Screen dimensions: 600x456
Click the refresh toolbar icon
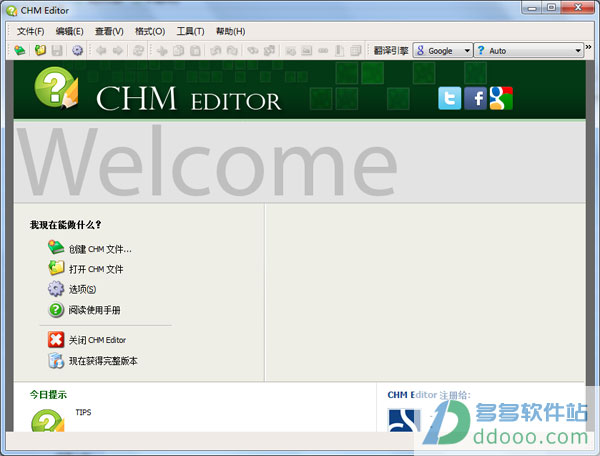[138, 50]
